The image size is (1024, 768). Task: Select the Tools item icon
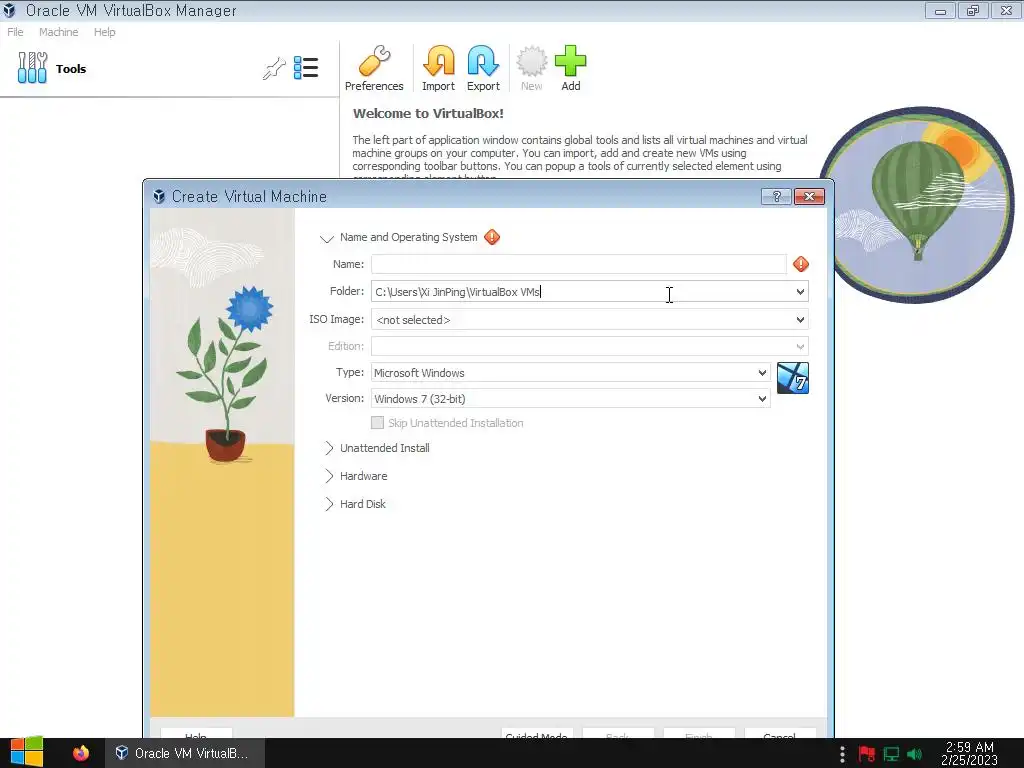pos(32,68)
